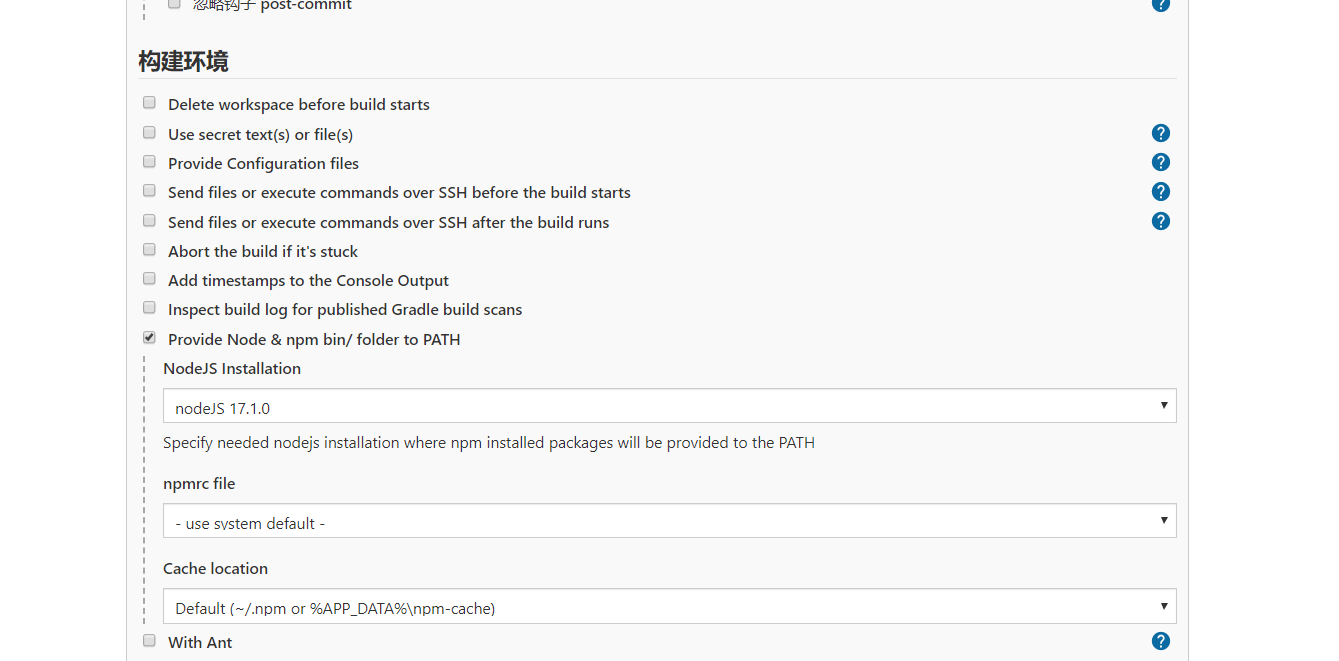Check Use secret text(s) or file(s)

pyautogui.click(x=149, y=131)
